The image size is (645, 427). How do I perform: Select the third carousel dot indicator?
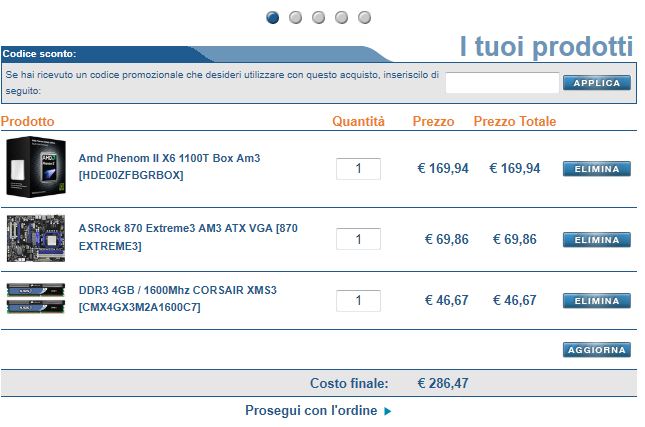318,18
